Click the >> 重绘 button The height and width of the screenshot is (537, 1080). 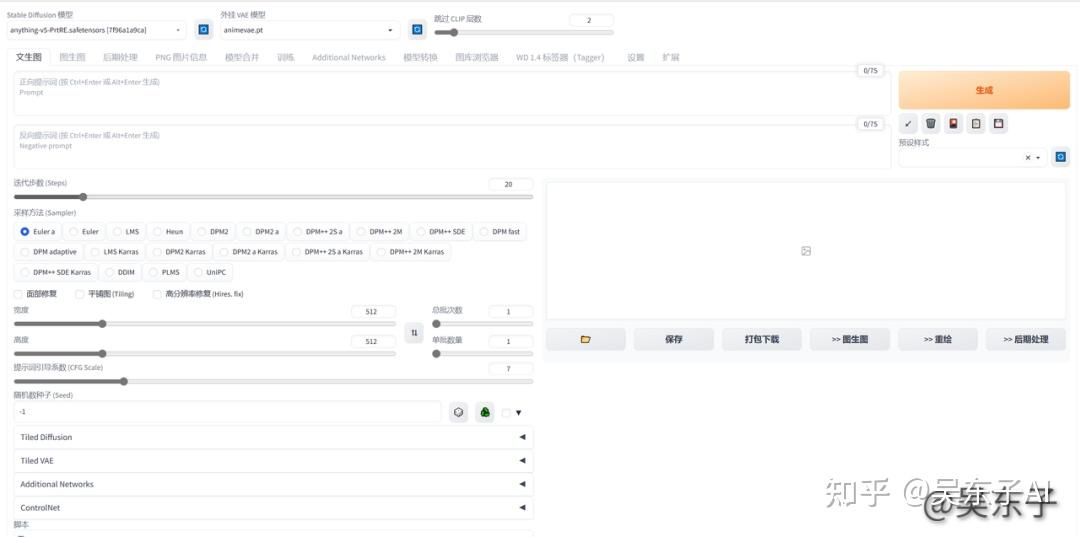coord(938,339)
